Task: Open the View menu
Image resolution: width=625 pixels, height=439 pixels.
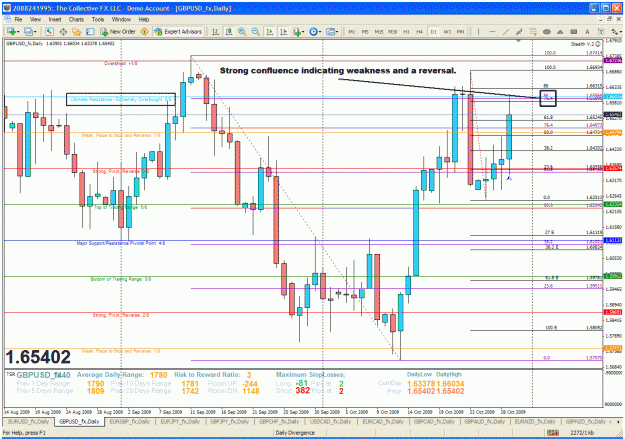Action: [x=35, y=19]
